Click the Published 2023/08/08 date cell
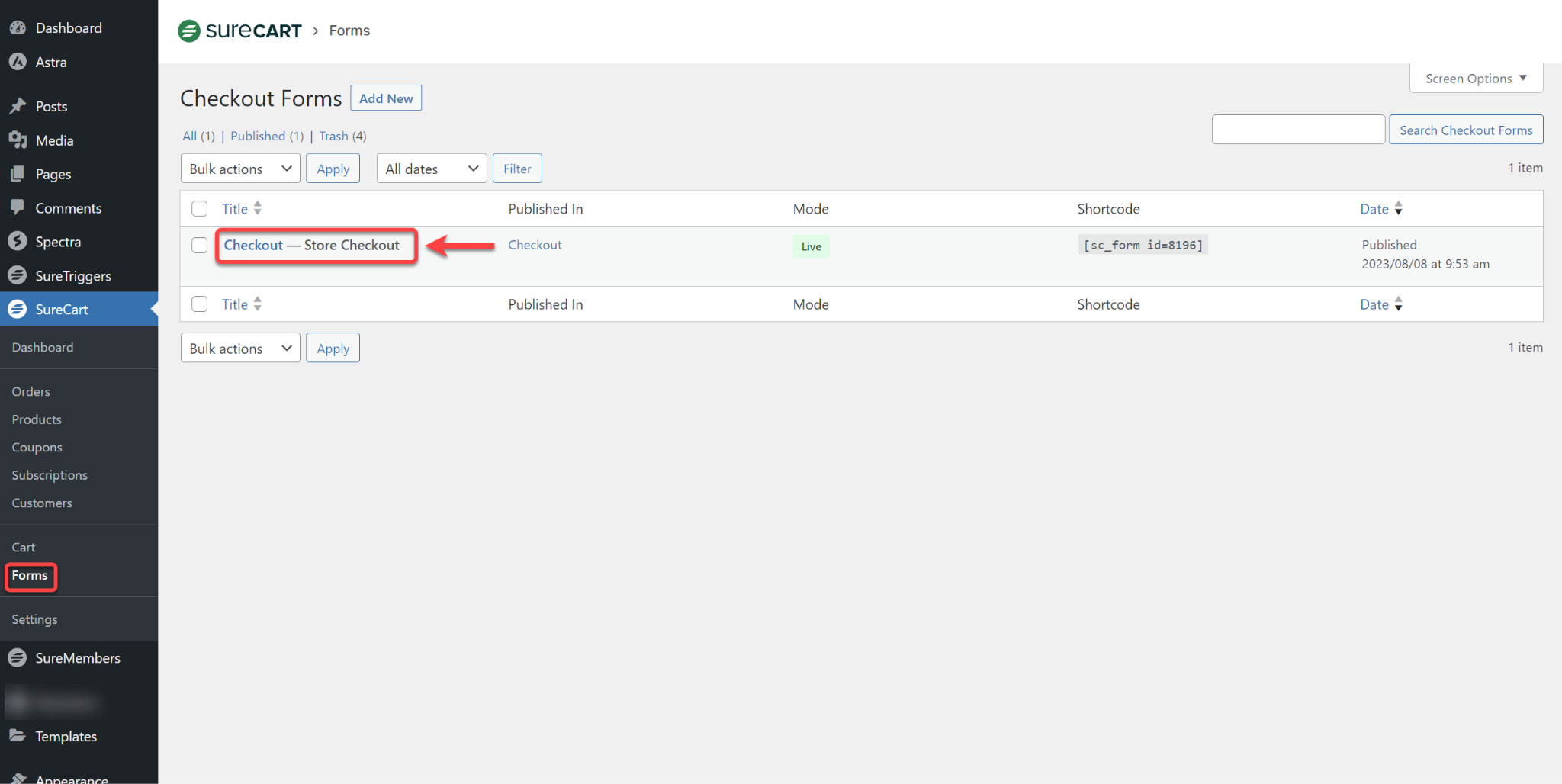This screenshot has width=1562, height=784. click(x=1425, y=254)
